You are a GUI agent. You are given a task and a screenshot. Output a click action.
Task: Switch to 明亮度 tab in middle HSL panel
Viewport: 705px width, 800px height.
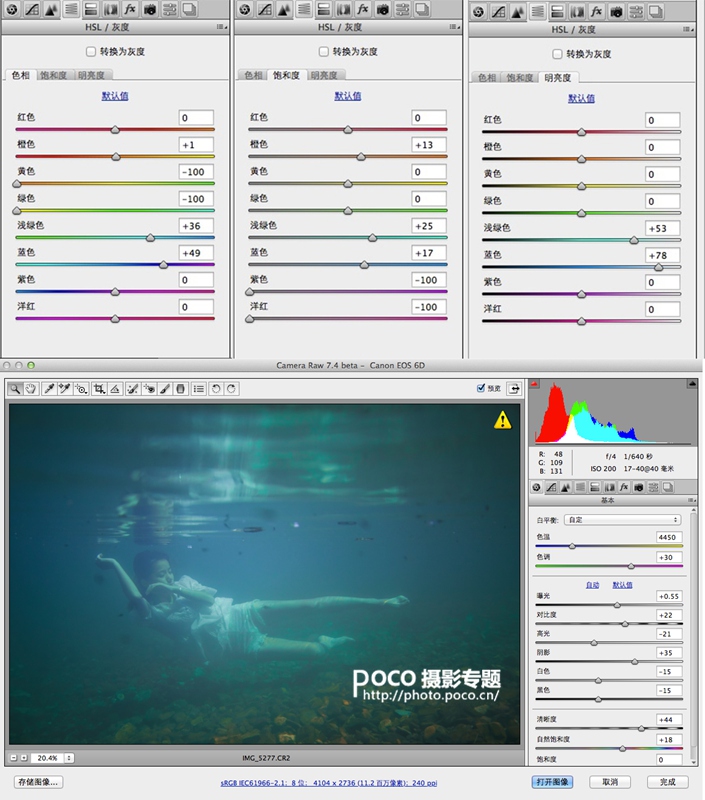click(324, 76)
